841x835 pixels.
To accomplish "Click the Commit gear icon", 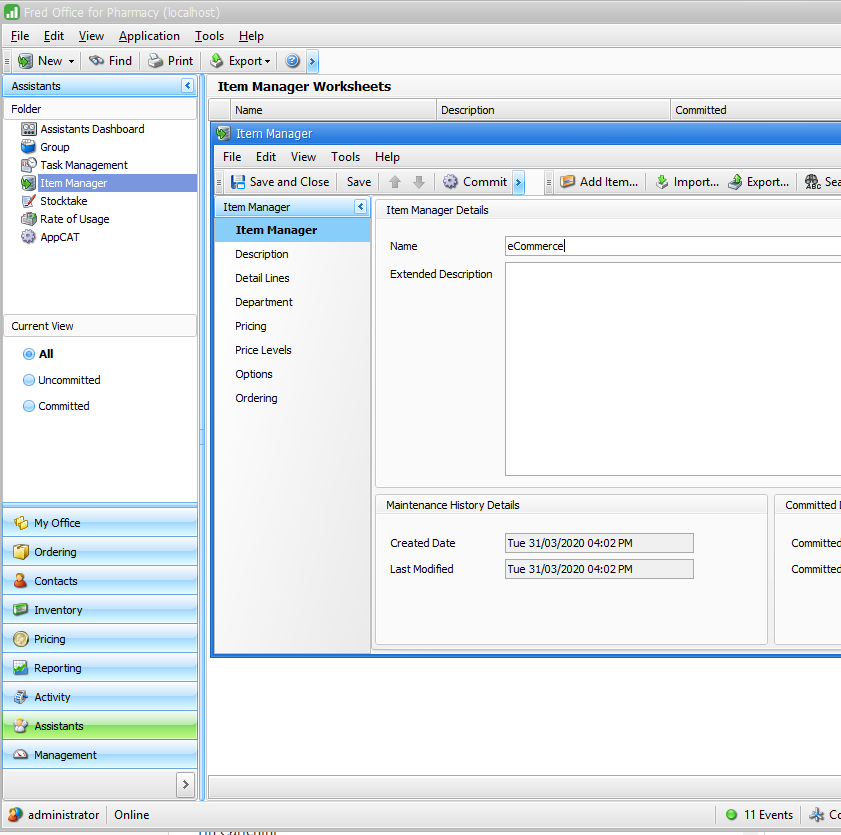I will (x=451, y=182).
